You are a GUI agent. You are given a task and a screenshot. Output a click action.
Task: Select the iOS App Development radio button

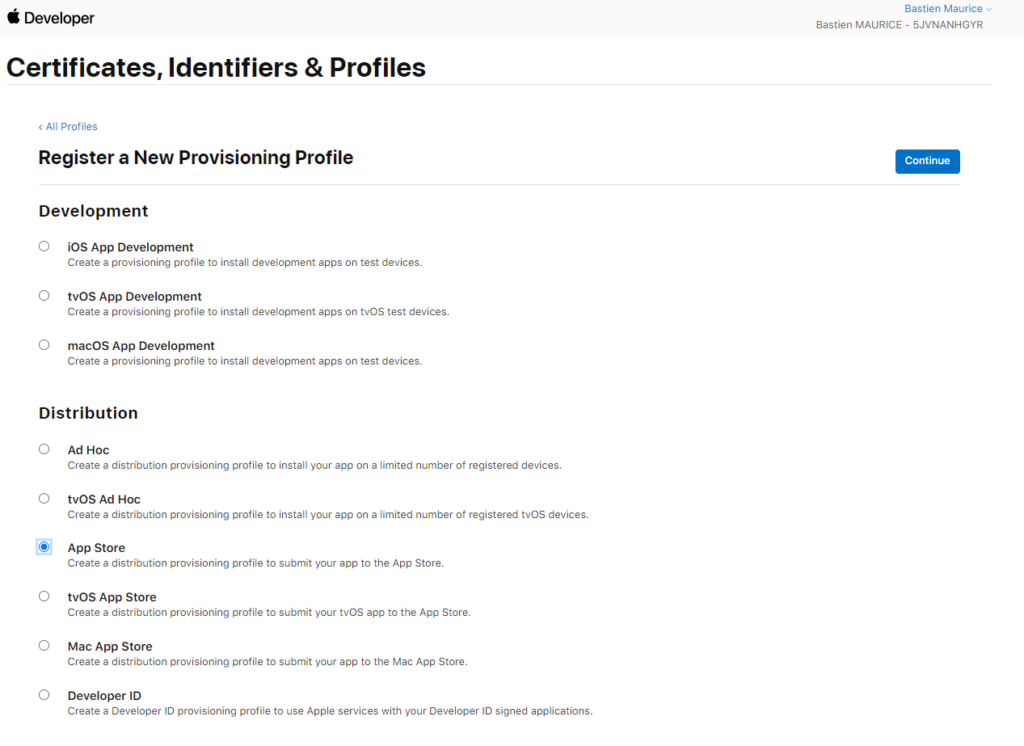[x=44, y=246]
